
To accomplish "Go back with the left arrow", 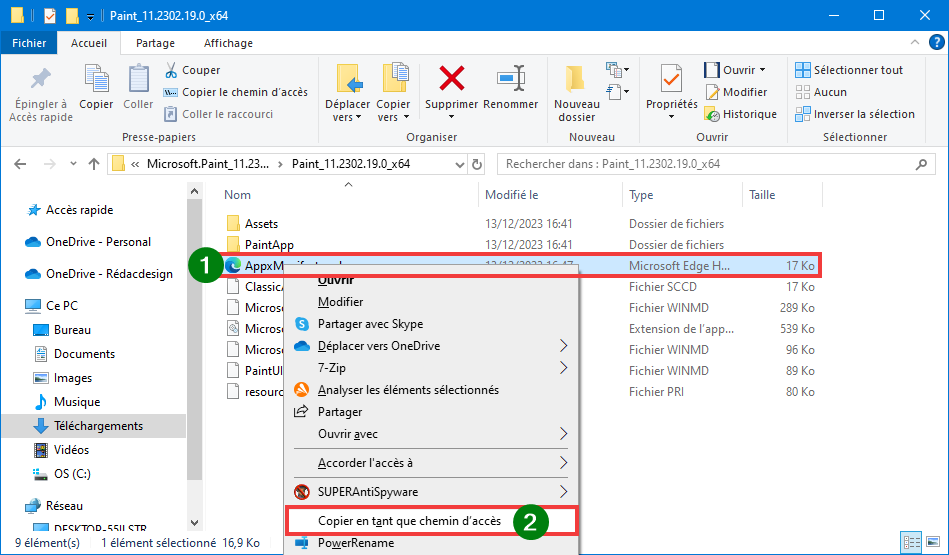I will click(x=20, y=164).
